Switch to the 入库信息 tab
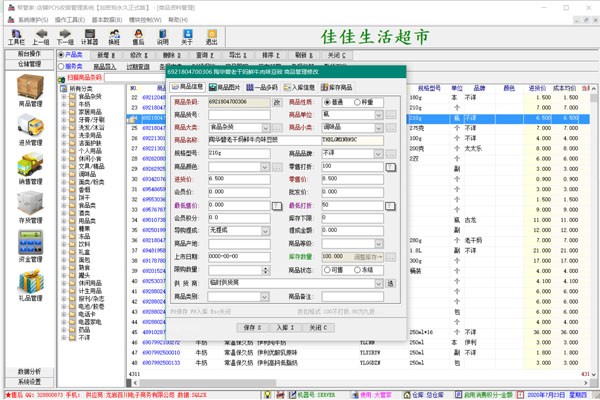Viewport: 600px width, 400px height. pyautogui.click(x=299, y=87)
